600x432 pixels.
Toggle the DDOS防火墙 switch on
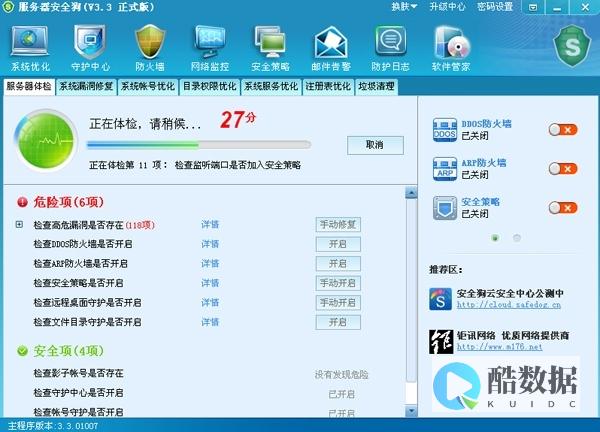[562, 130]
